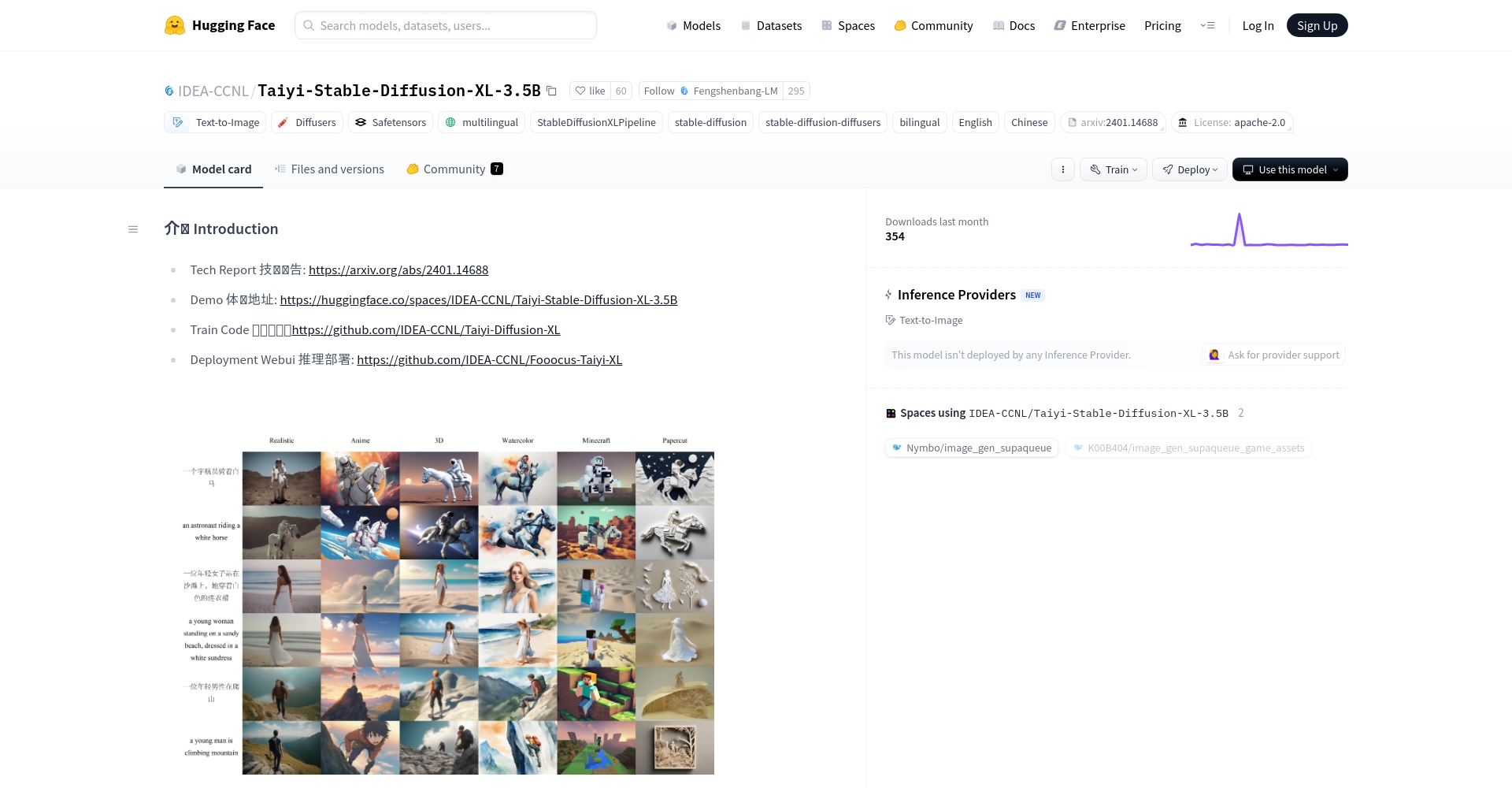Go to Spaces in the top navigation
The width and height of the screenshot is (1512, 788).
[848, 25]
